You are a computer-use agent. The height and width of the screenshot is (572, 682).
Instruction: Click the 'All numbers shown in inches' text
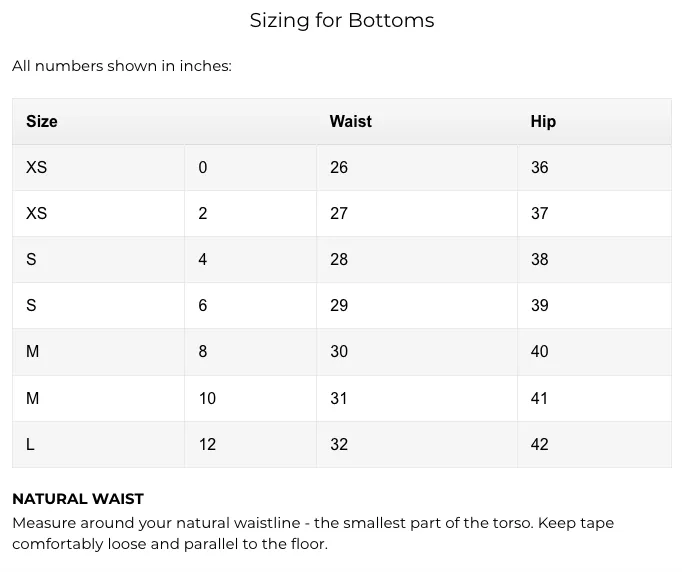click(122, 66)
